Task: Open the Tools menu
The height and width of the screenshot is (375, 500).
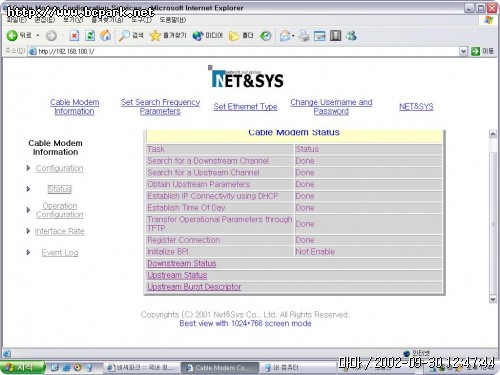Action: coord(141,20)
